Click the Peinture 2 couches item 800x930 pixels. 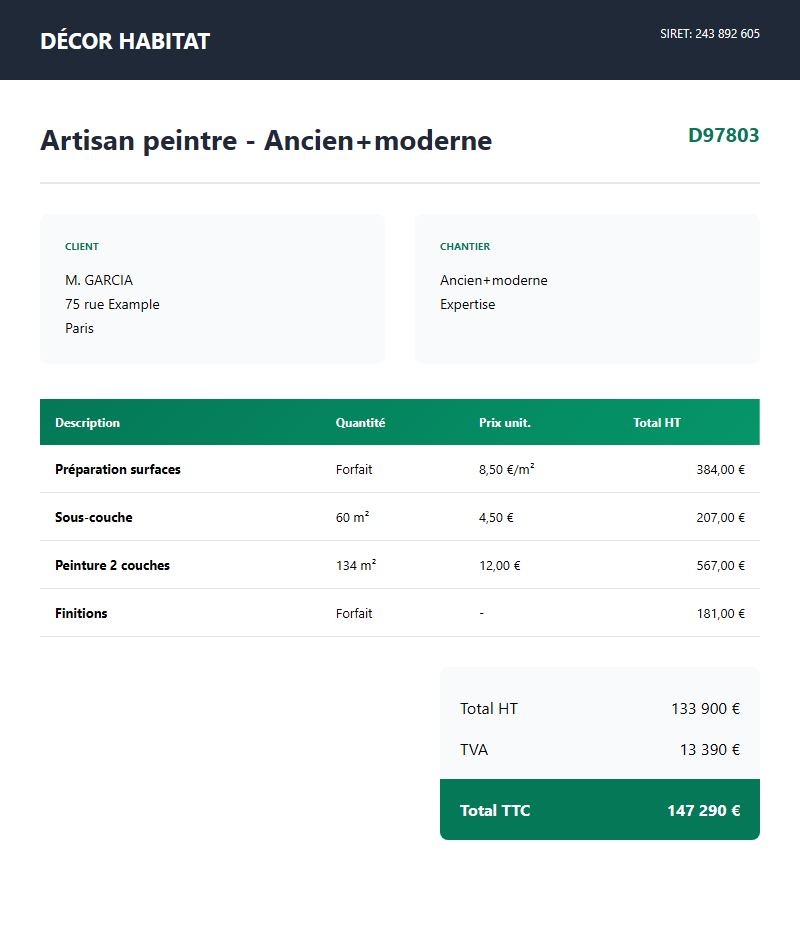click(112, 565)
